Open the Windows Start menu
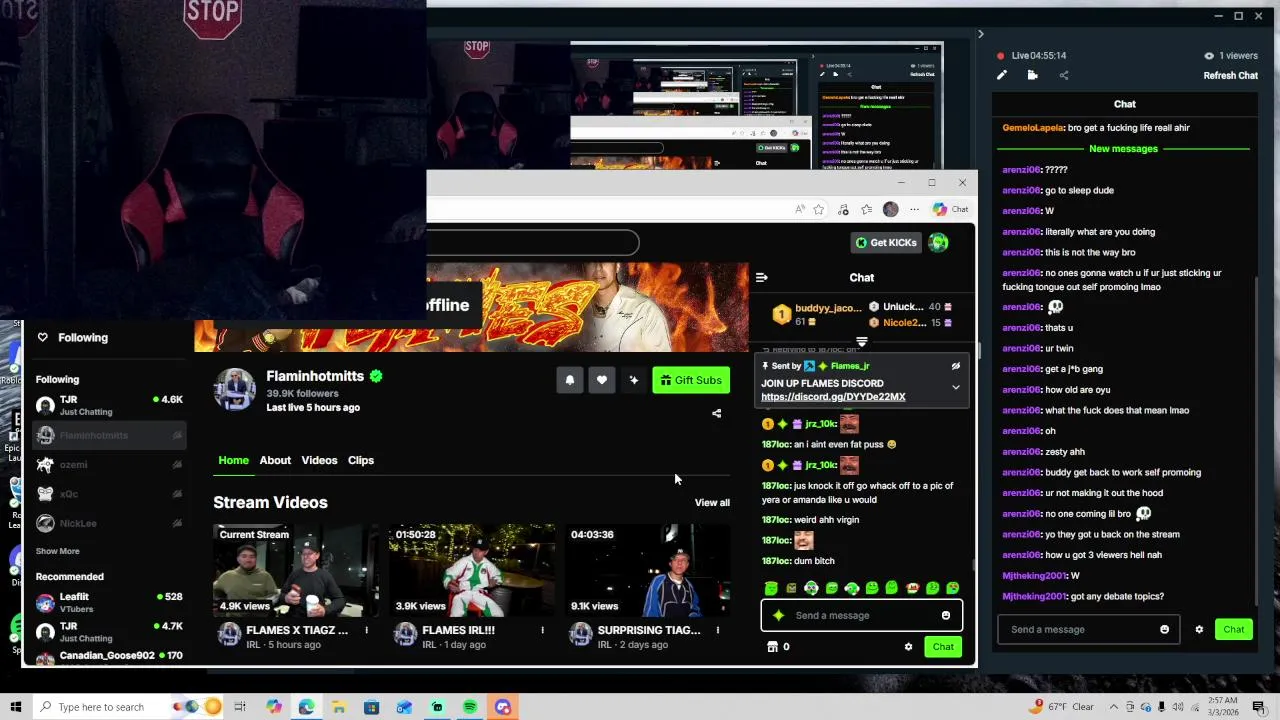 [x=16, y=707]
